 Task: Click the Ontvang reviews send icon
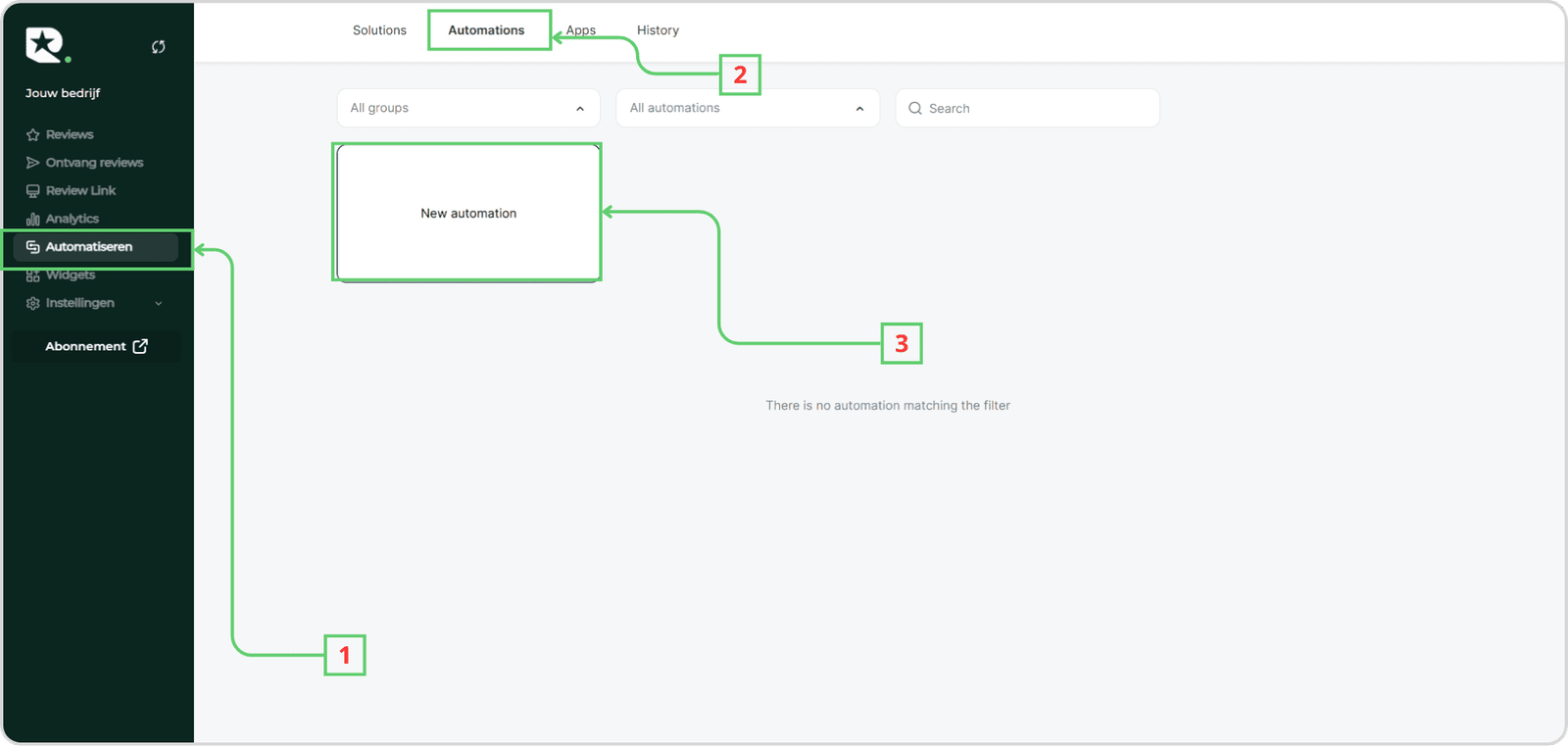coord(32,163)
